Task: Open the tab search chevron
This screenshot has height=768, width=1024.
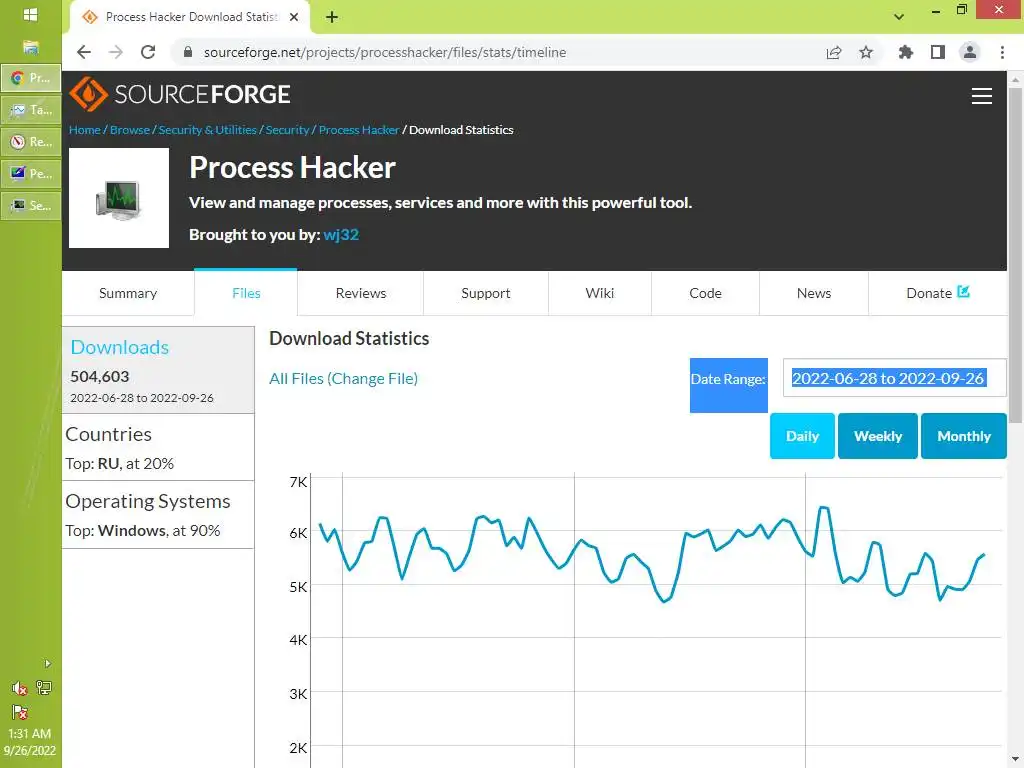Action: pyautogui.click(x=899, y=17)
